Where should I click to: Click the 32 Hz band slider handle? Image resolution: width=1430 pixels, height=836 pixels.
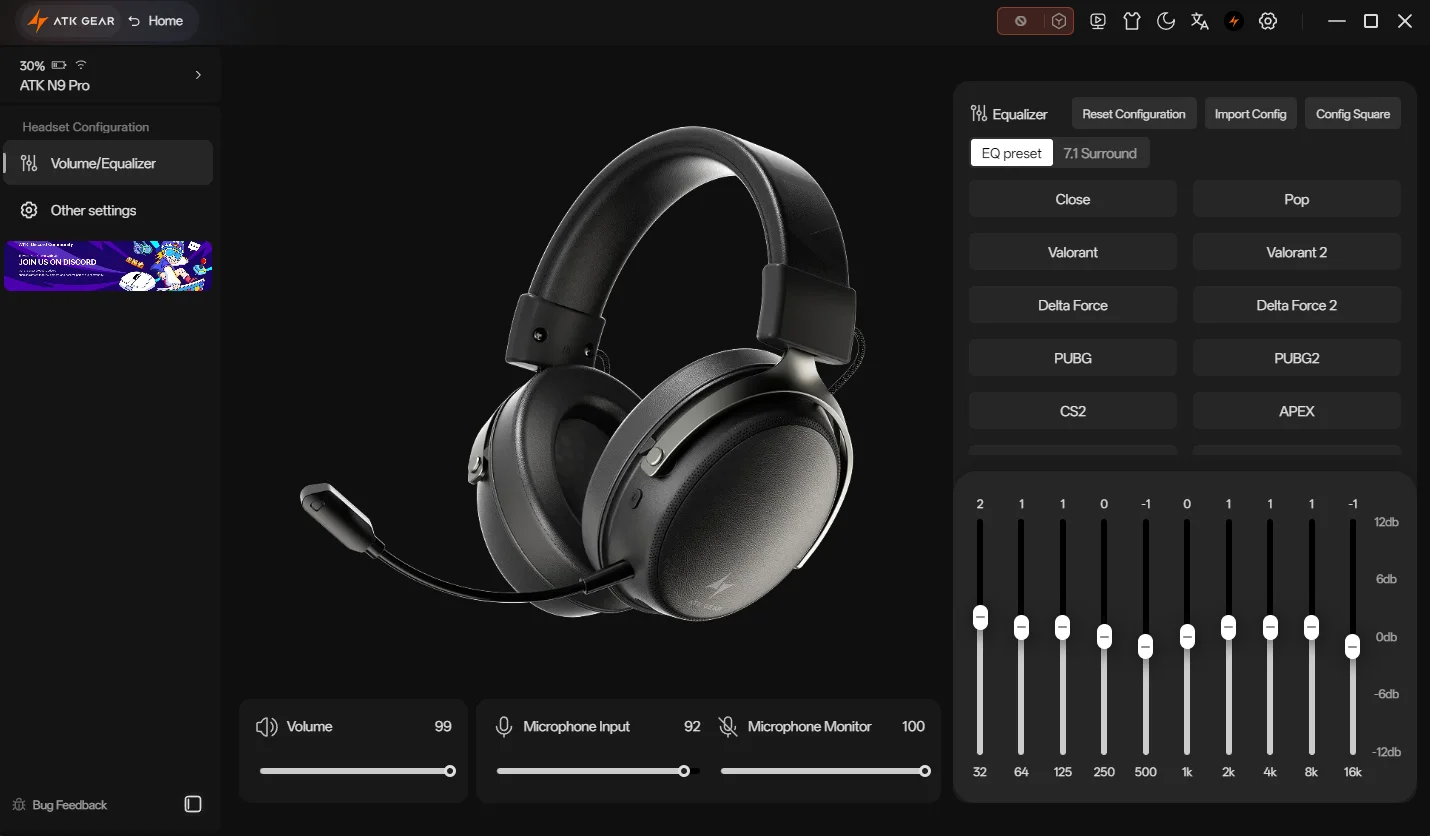coord(980,617)
